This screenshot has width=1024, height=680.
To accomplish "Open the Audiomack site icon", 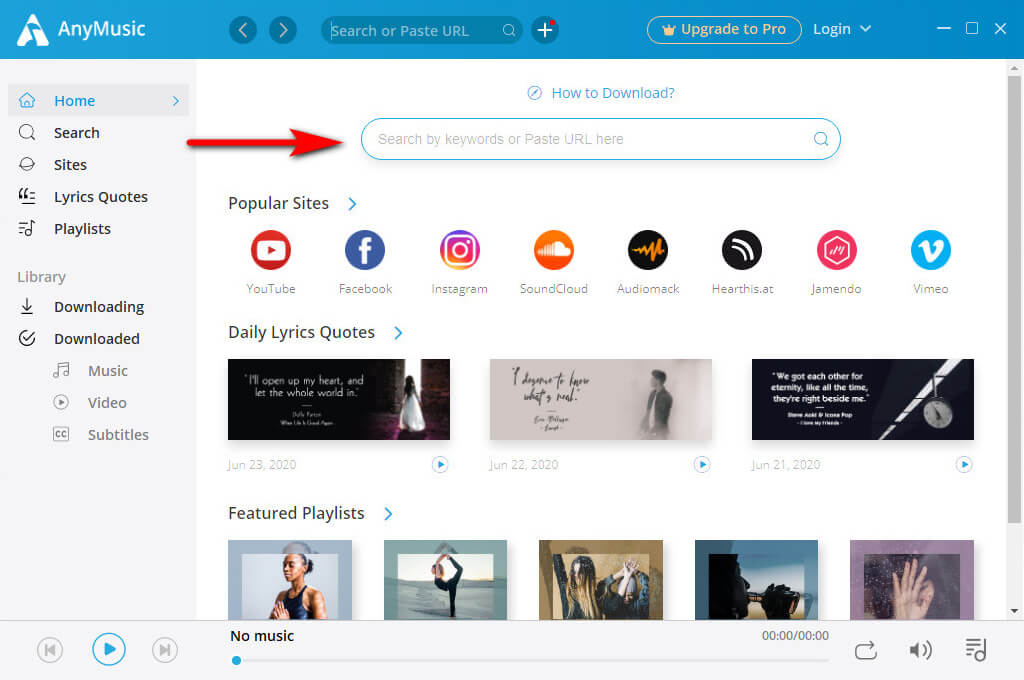I will 648,250.
